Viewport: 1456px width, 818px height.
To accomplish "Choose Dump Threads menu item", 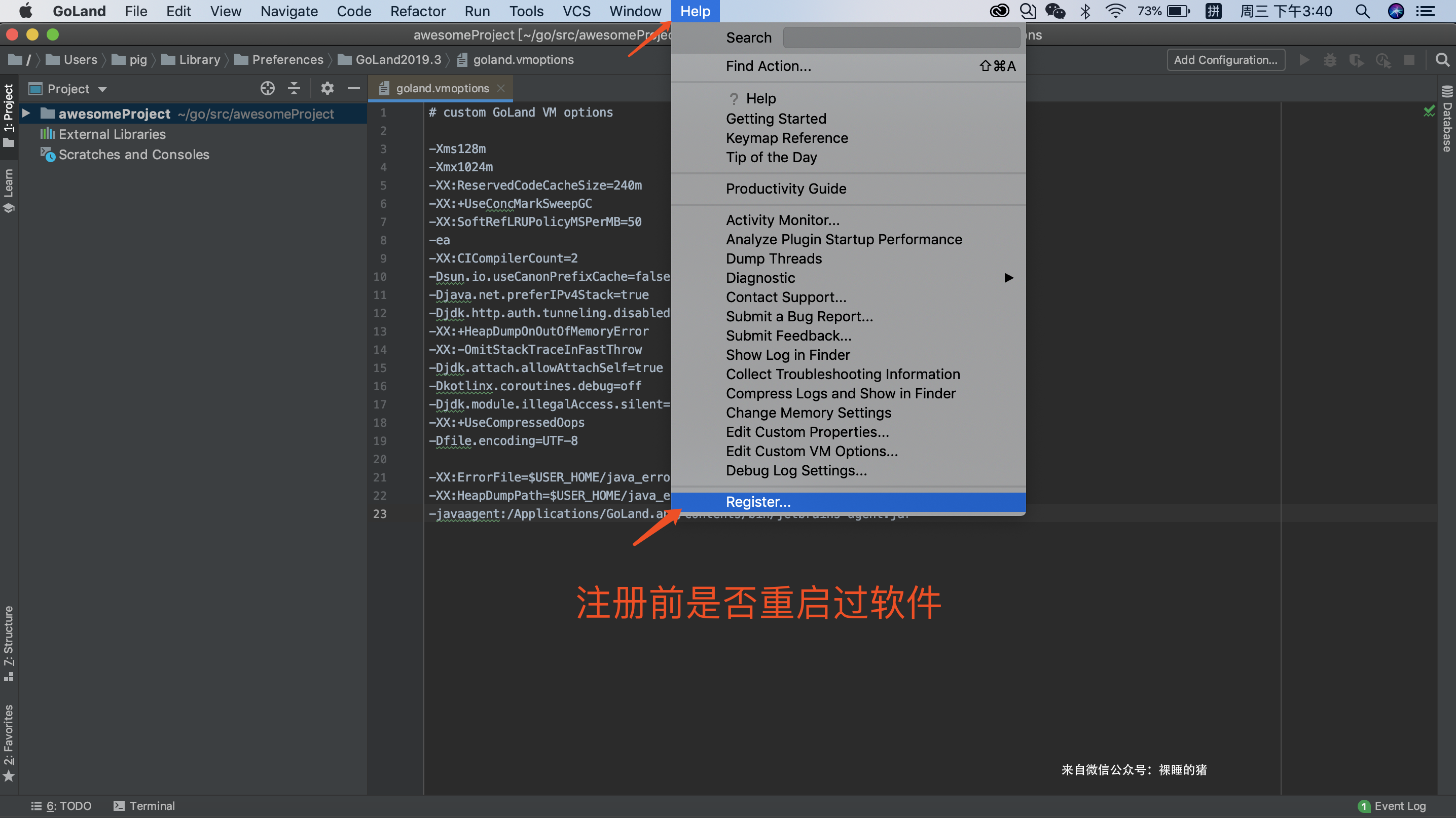I will point(848,259).
